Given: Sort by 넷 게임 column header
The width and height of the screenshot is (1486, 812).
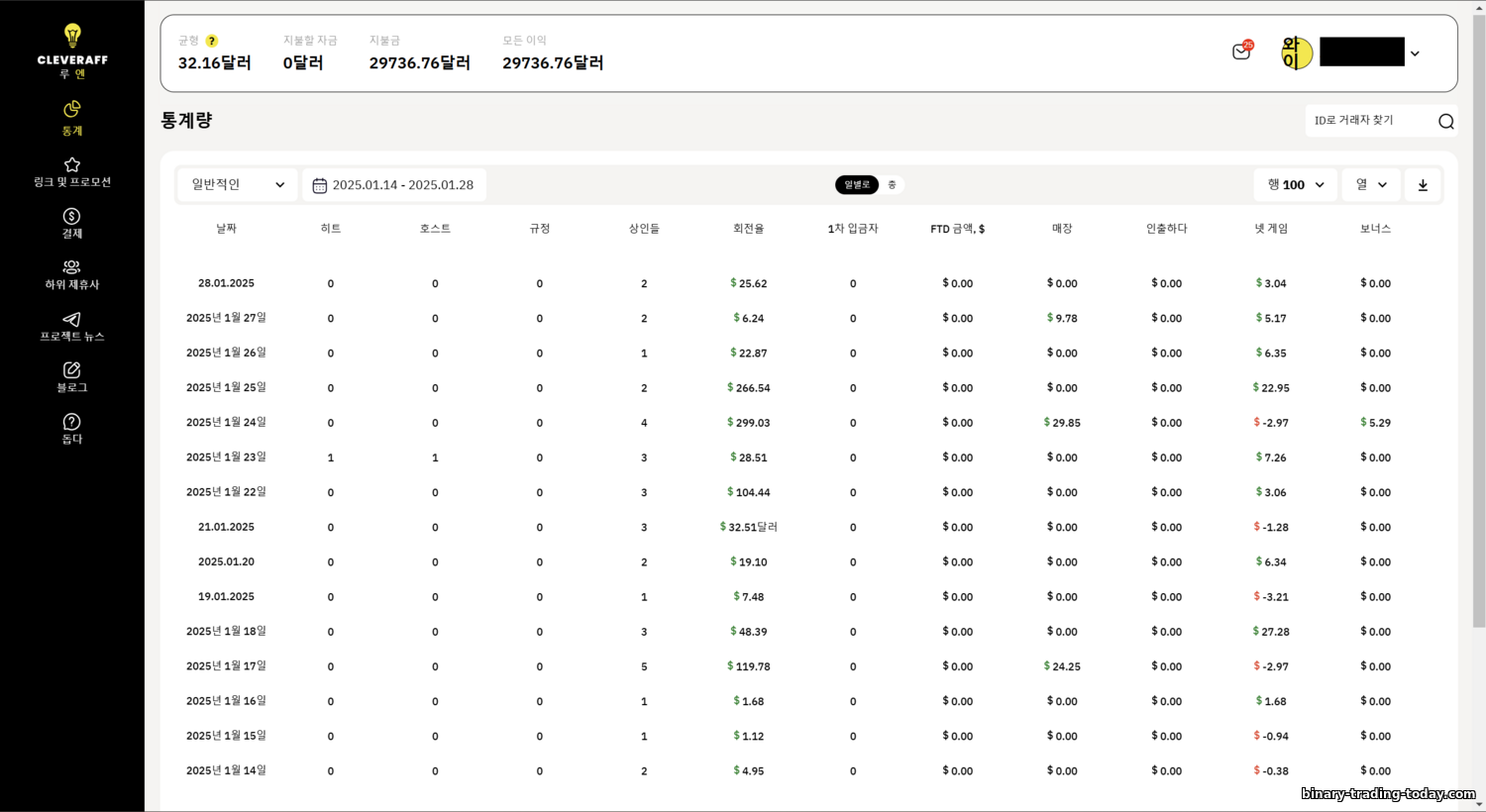Looking at the screenshot, I should point(1271,229).
